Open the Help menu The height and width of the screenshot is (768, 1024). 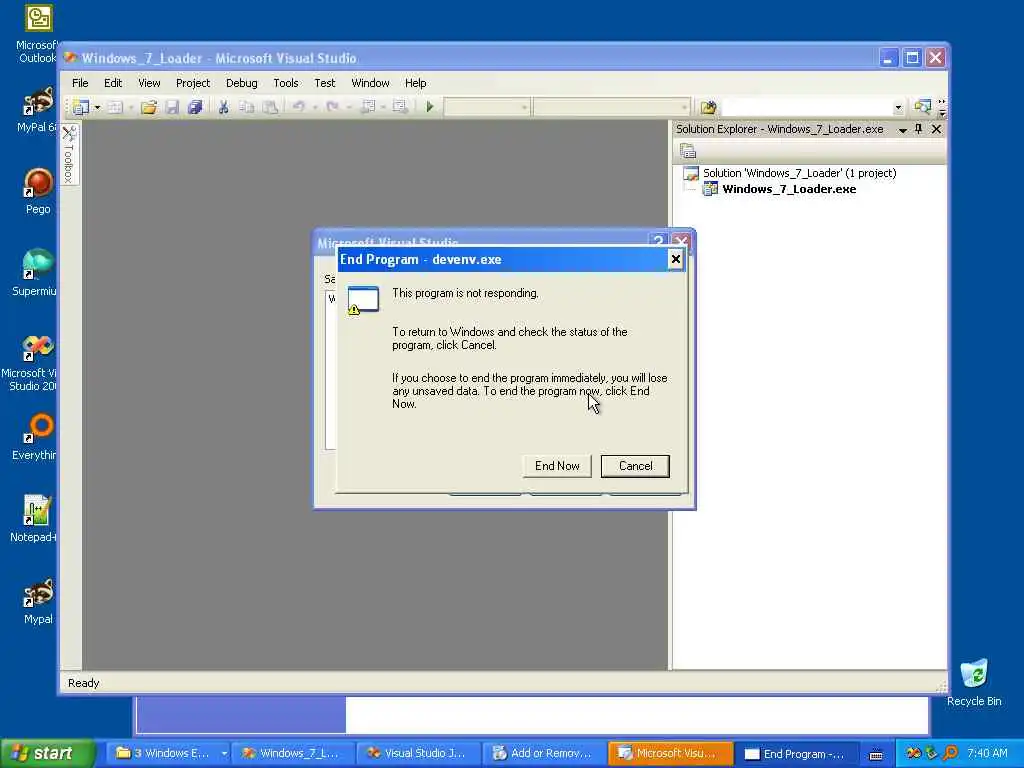415,83
